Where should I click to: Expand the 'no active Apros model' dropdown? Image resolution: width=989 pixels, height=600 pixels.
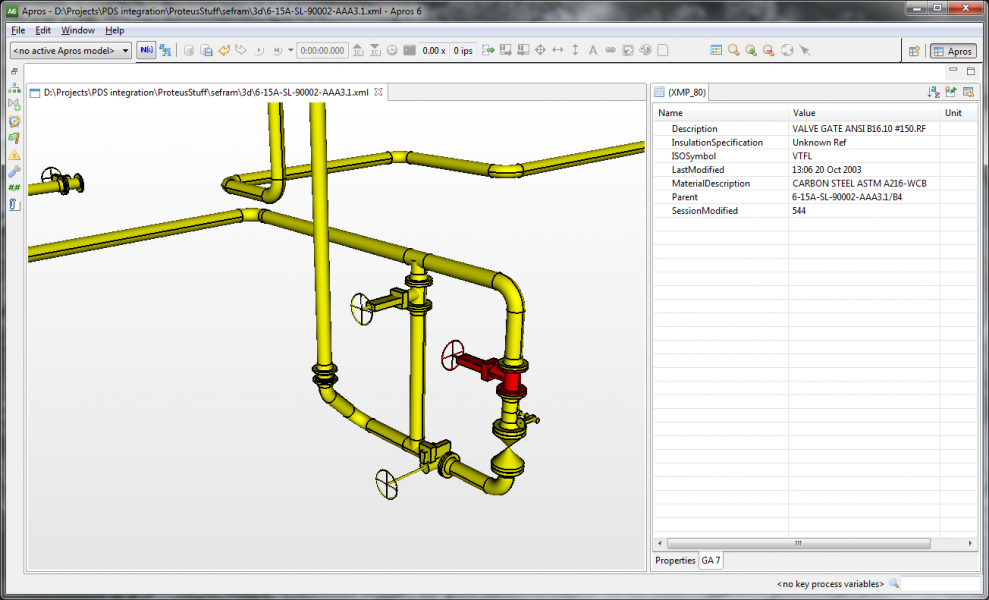pyautogui.click(x=71, y=50)
